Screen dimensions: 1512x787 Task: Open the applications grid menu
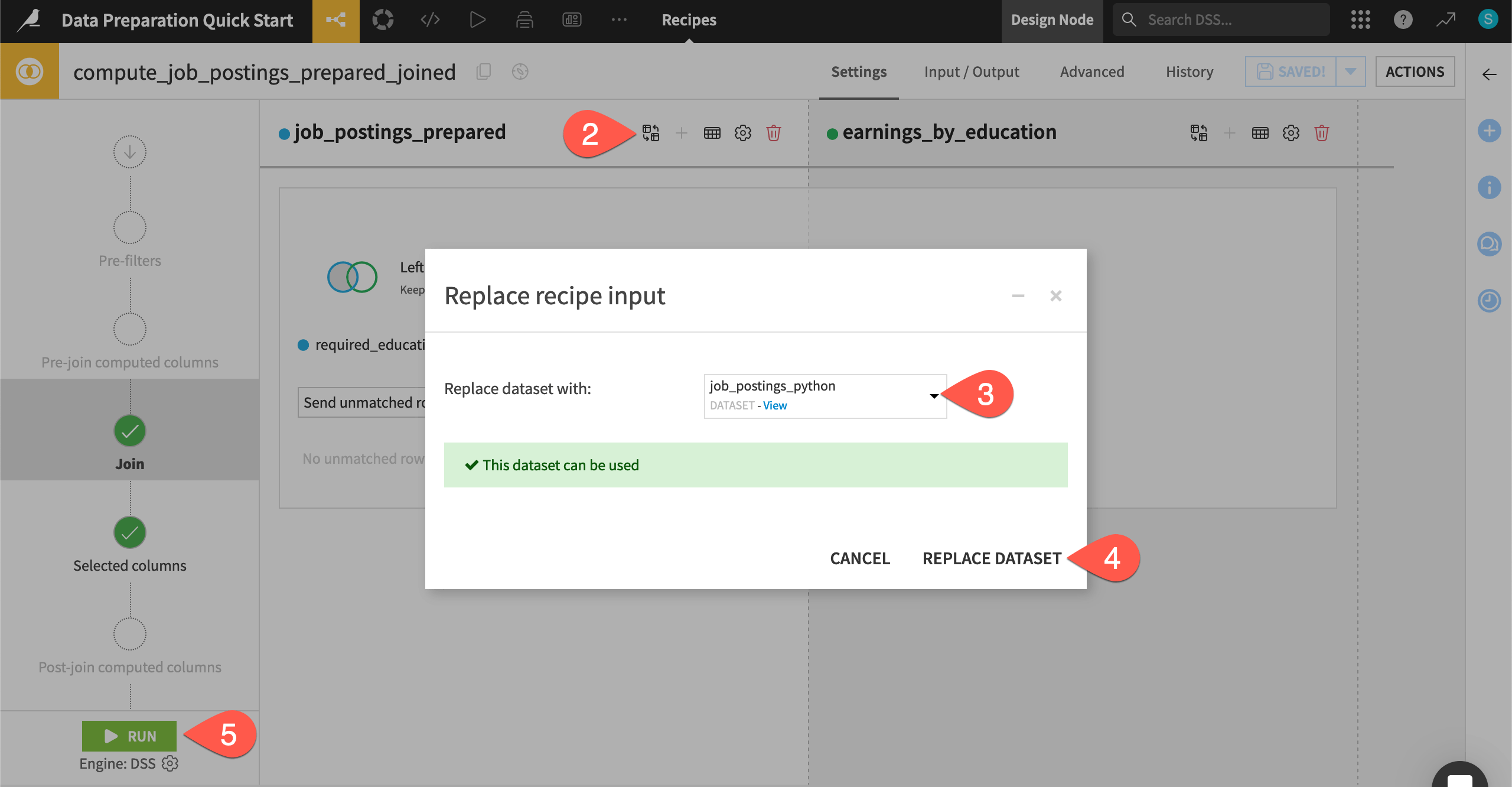point(1360,20)
